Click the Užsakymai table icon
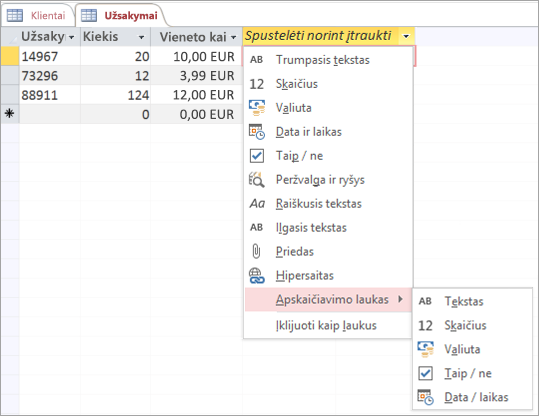 pyautogui.click(x=89, y=15)
